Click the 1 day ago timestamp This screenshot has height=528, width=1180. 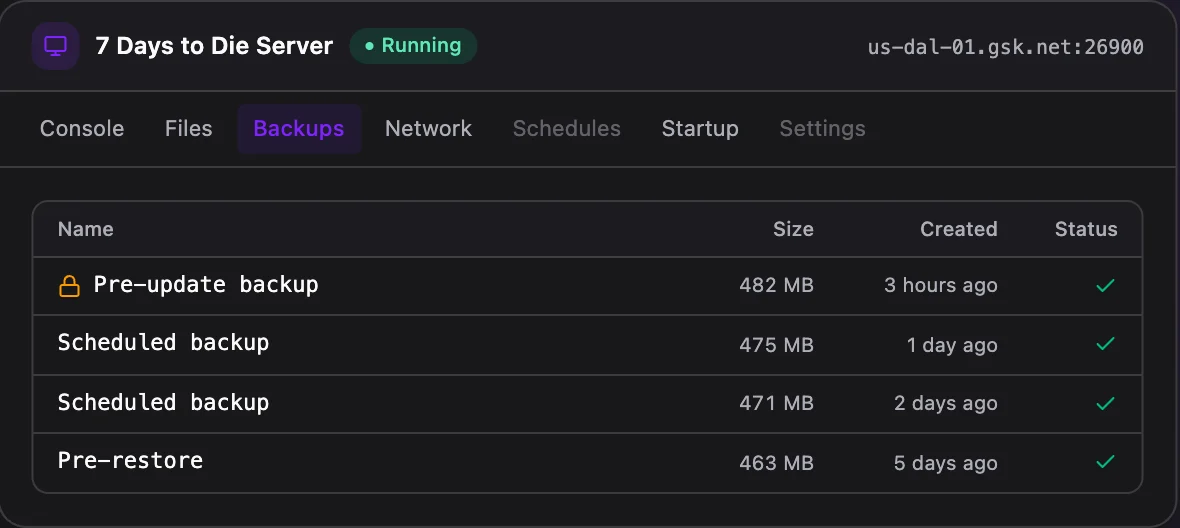(952, 345)
